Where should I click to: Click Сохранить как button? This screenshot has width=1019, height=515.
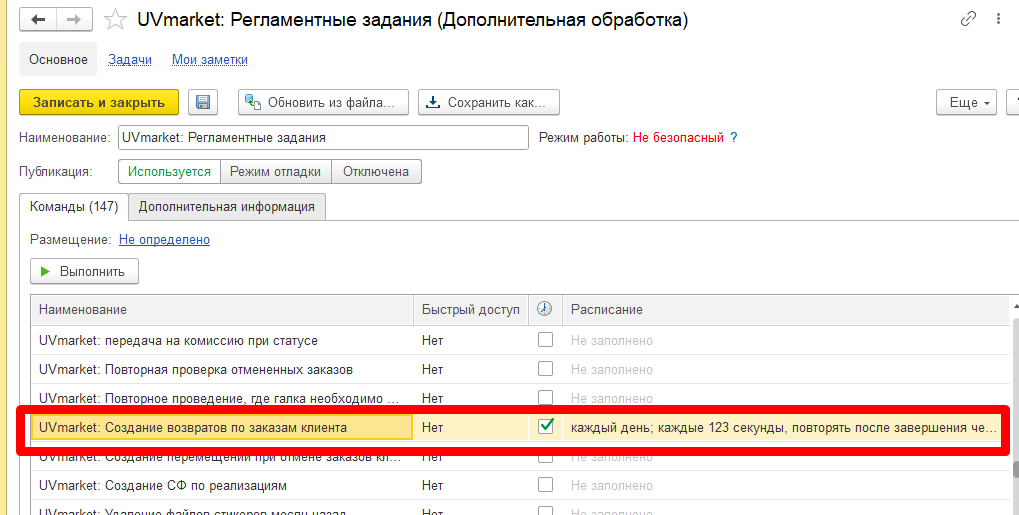(489, 102)
